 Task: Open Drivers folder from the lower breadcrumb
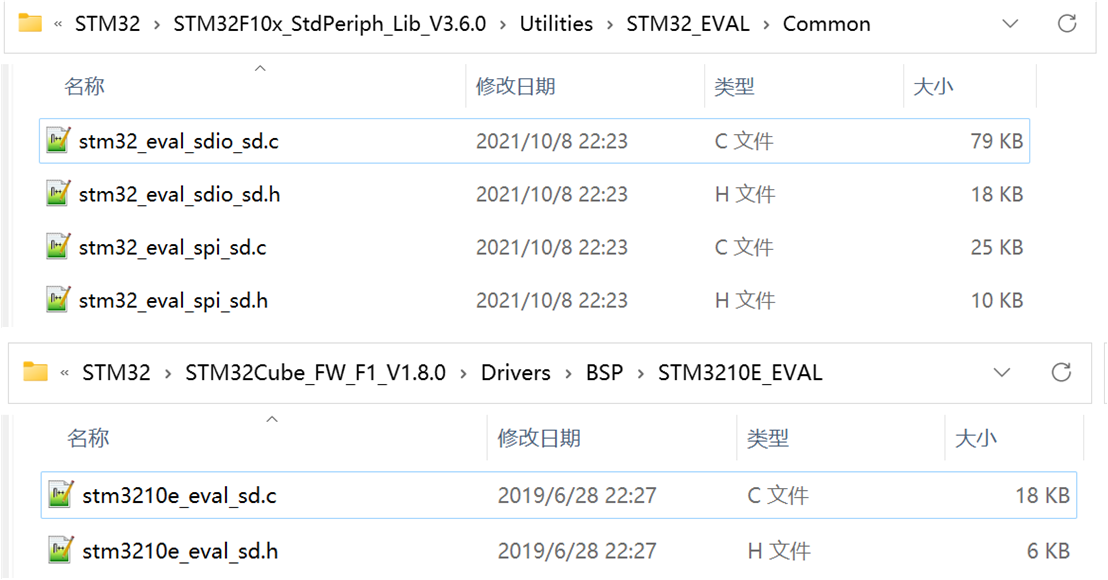(516, 373)
